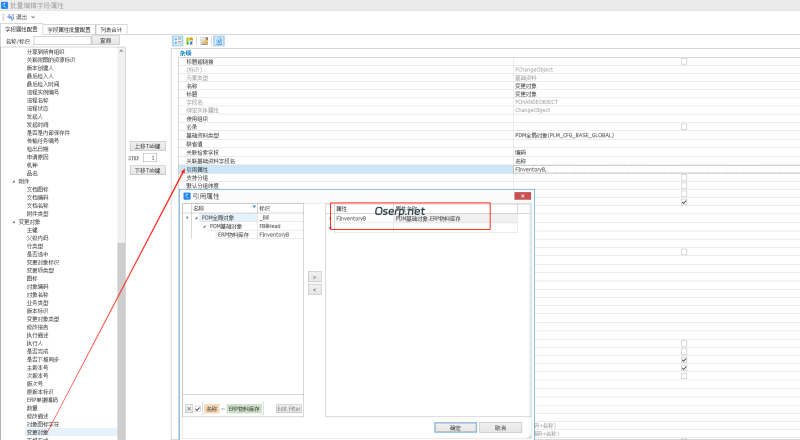Screen dimensions: 800x440
Task: Click the fourth highlighted icon in property toolbar
Action: coord(219,41)
